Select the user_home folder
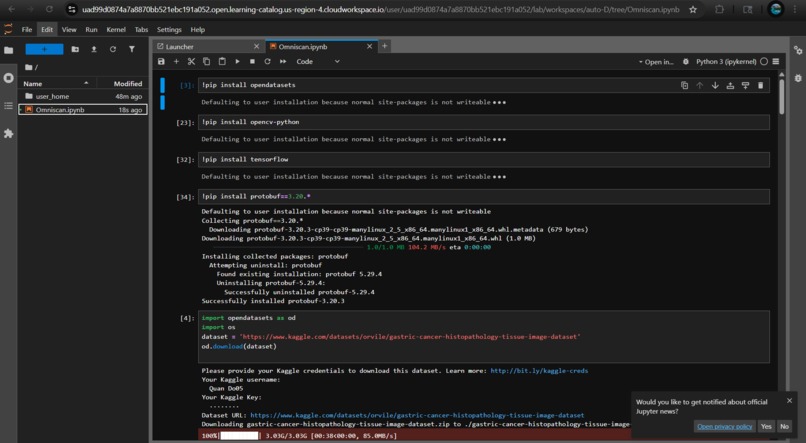 [83, 96]
